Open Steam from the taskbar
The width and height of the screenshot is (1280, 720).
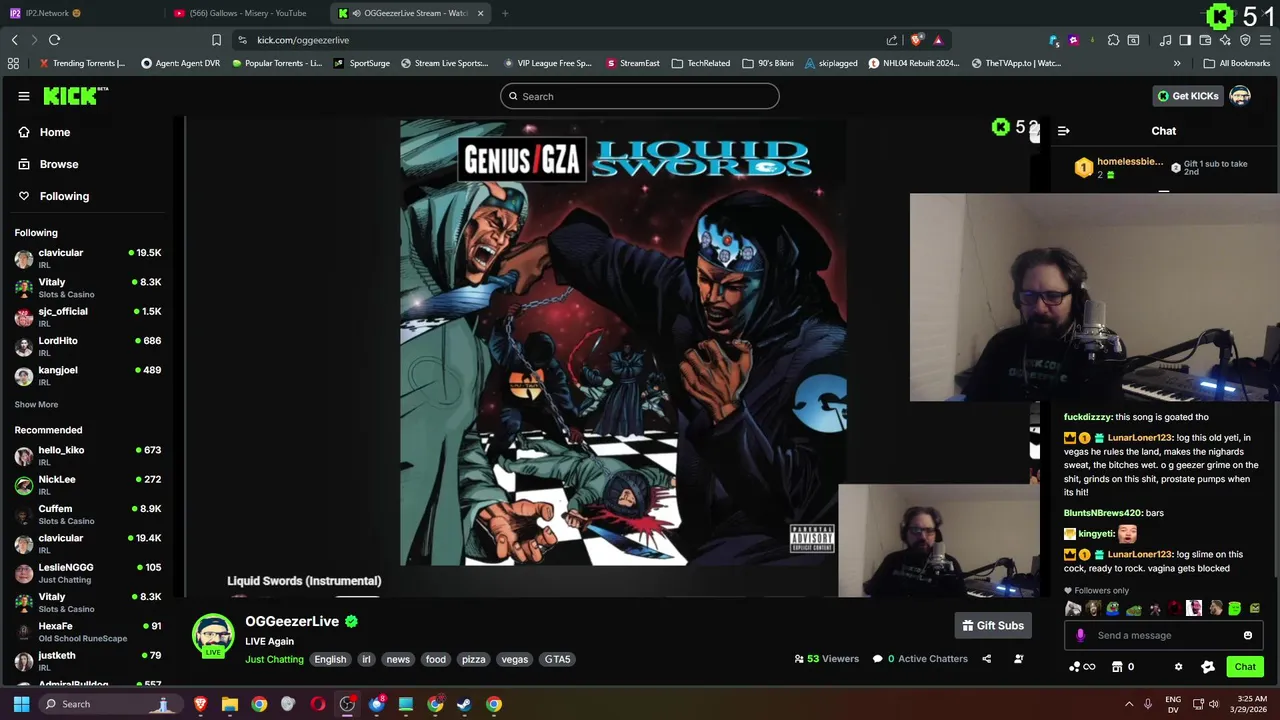[464, 704]
